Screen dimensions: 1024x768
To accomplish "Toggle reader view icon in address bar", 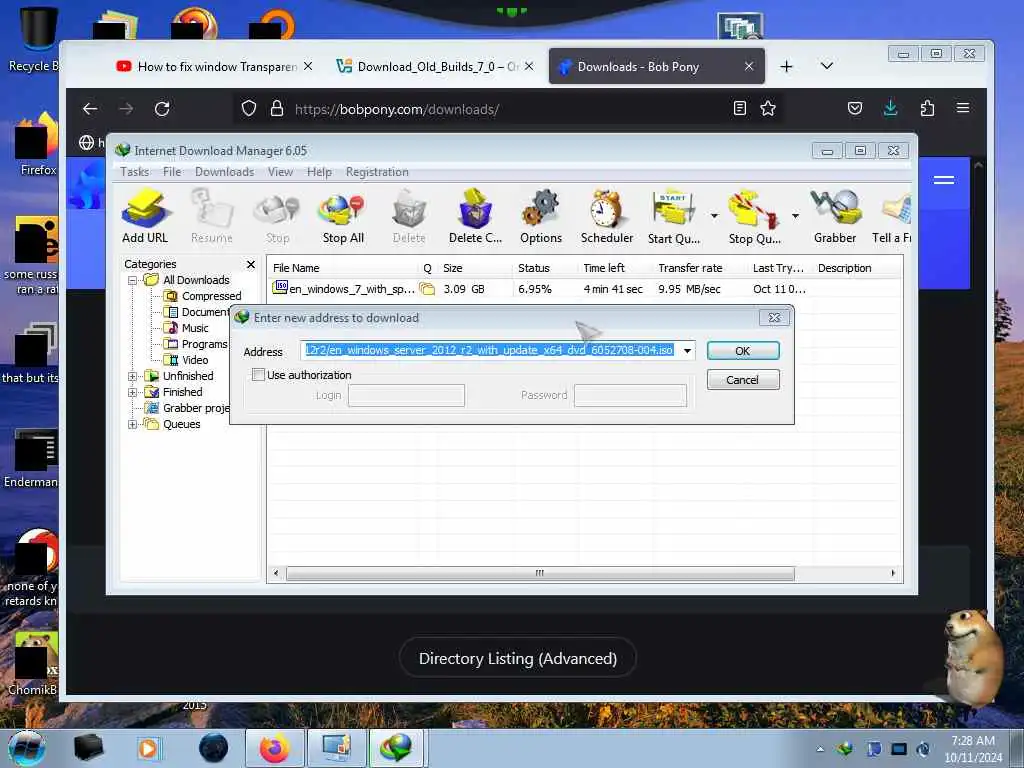I will pos(739,108).
